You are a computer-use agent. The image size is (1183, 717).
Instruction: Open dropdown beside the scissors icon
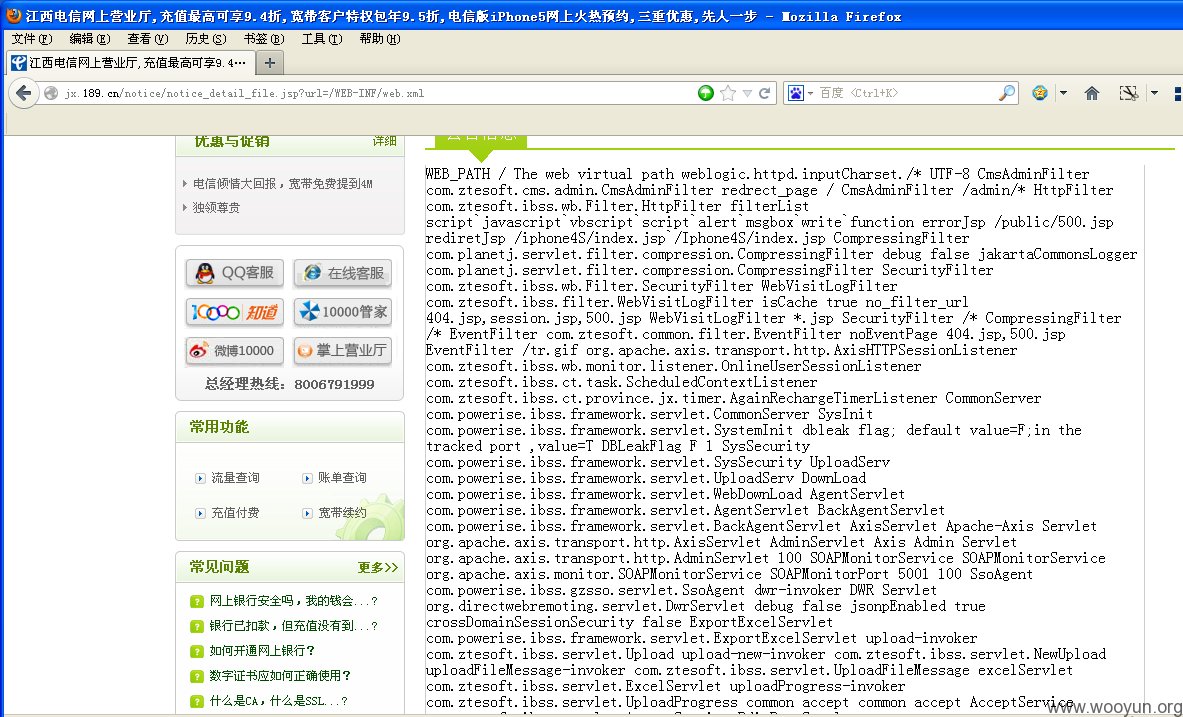(x=1154, y=94)
